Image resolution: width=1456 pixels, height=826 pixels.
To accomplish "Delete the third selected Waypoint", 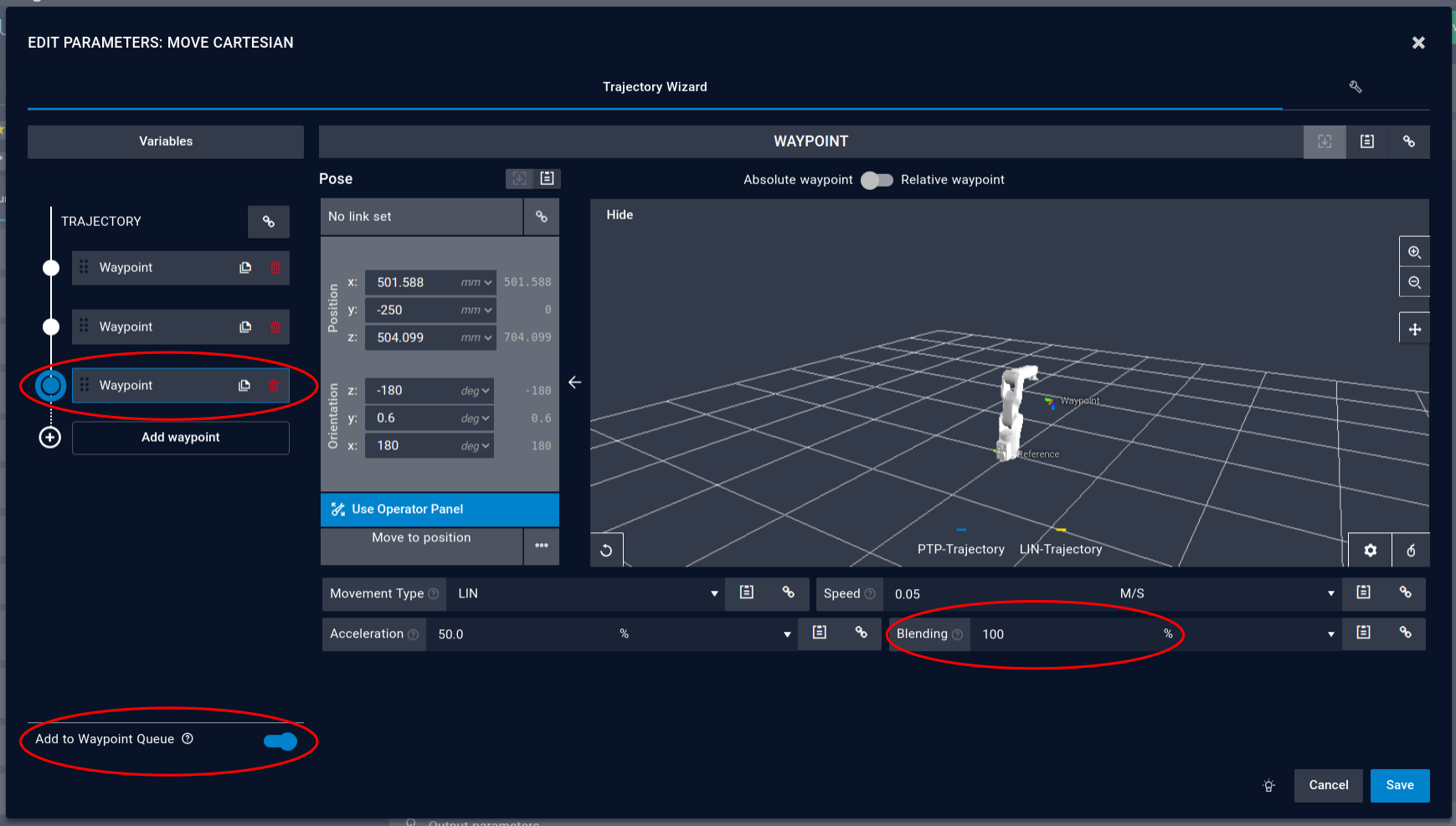I will tap(274, 386).
